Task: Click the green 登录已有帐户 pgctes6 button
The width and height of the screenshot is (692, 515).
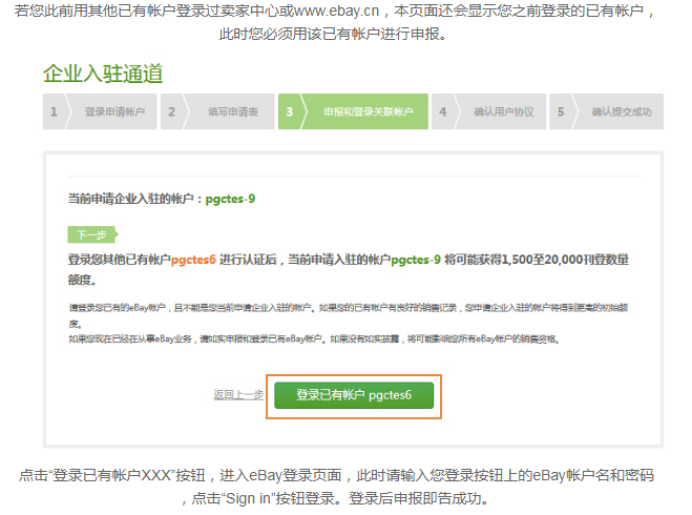Action: pyautogui.click(x=353, y=395)
